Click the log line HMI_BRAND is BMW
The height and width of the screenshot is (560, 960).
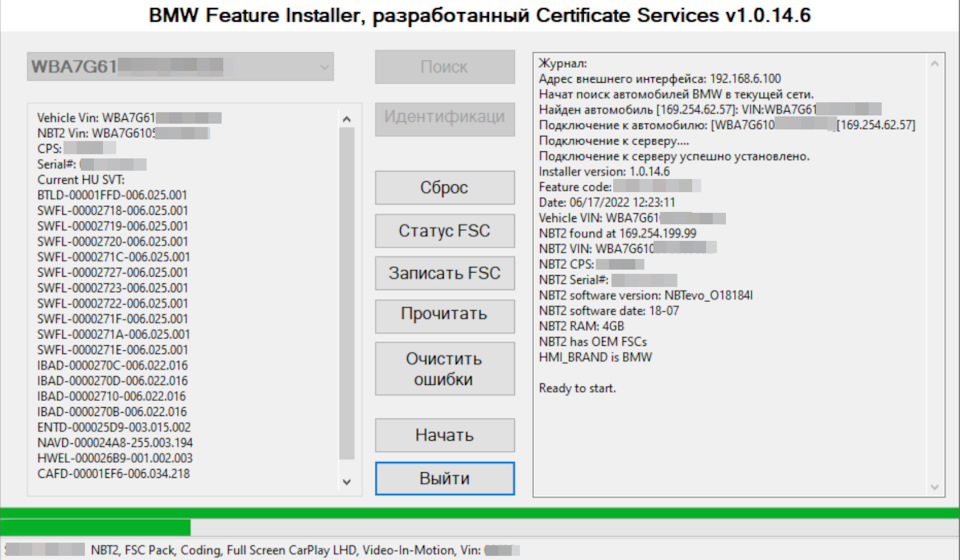(596, 357)
